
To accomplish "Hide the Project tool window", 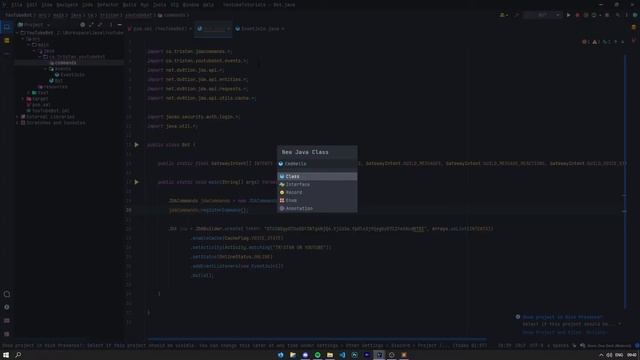I will pyautogui.click(x=120, y=25).
